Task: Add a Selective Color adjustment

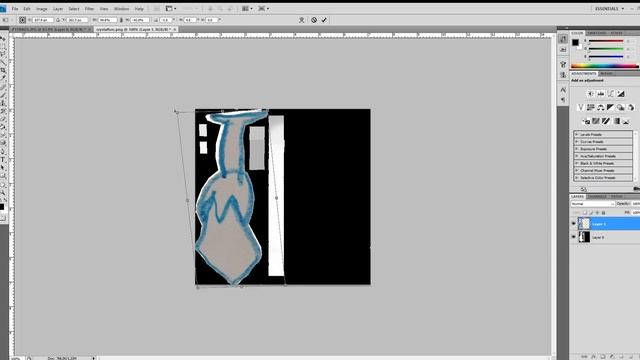Action: tap(626, 121)
